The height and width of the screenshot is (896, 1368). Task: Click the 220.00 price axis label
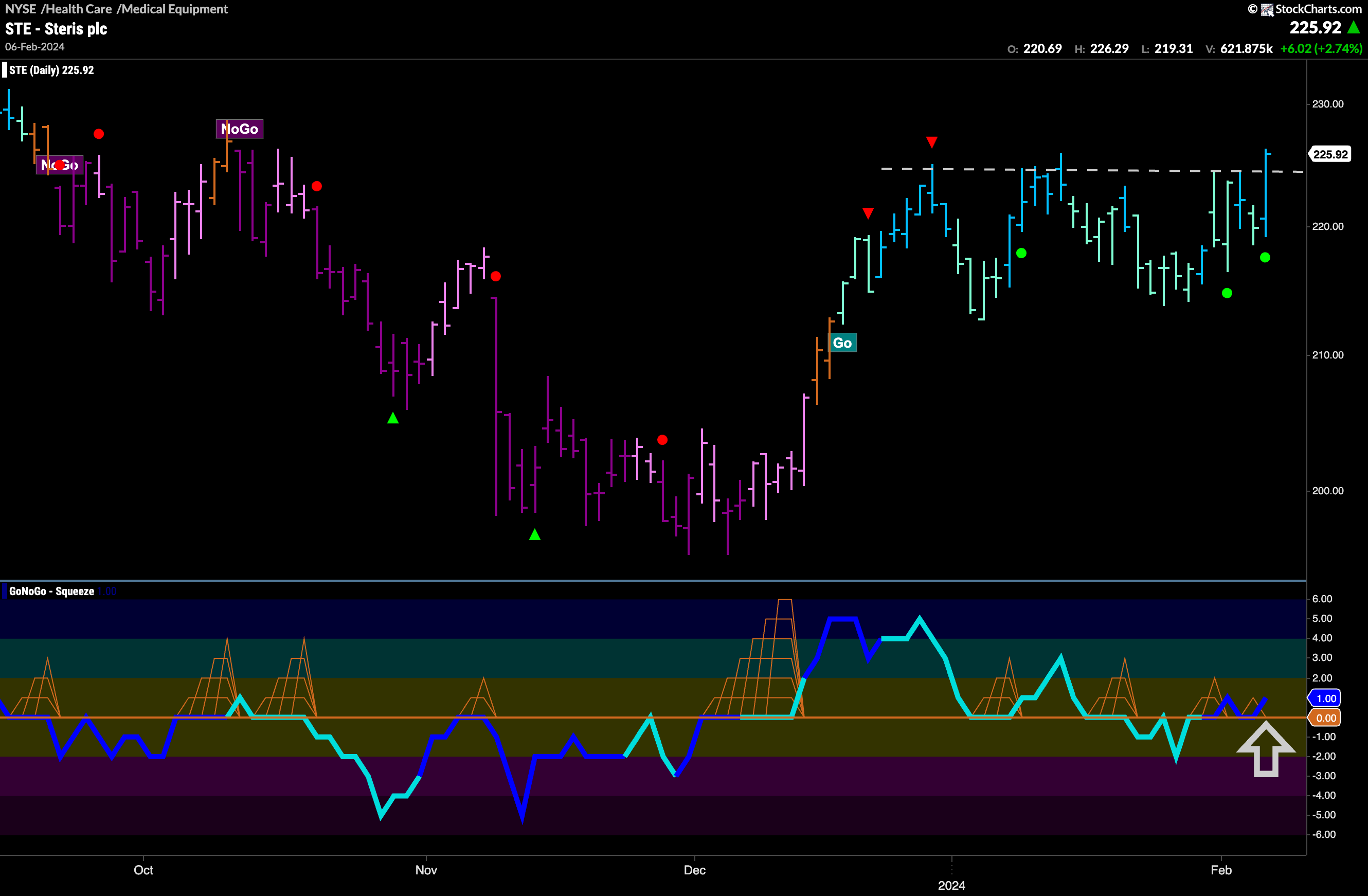click(x=1328, y=226)
